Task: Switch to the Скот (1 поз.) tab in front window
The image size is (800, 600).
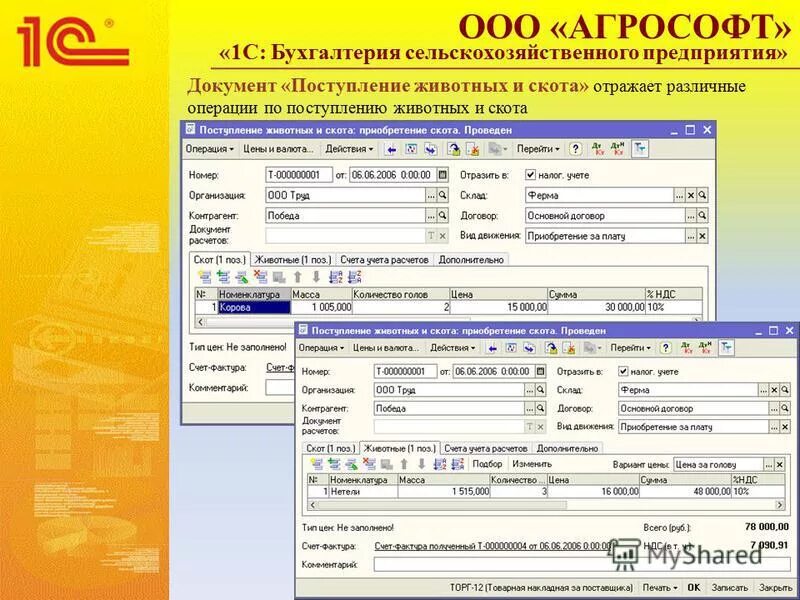Action: click(331, 448)
